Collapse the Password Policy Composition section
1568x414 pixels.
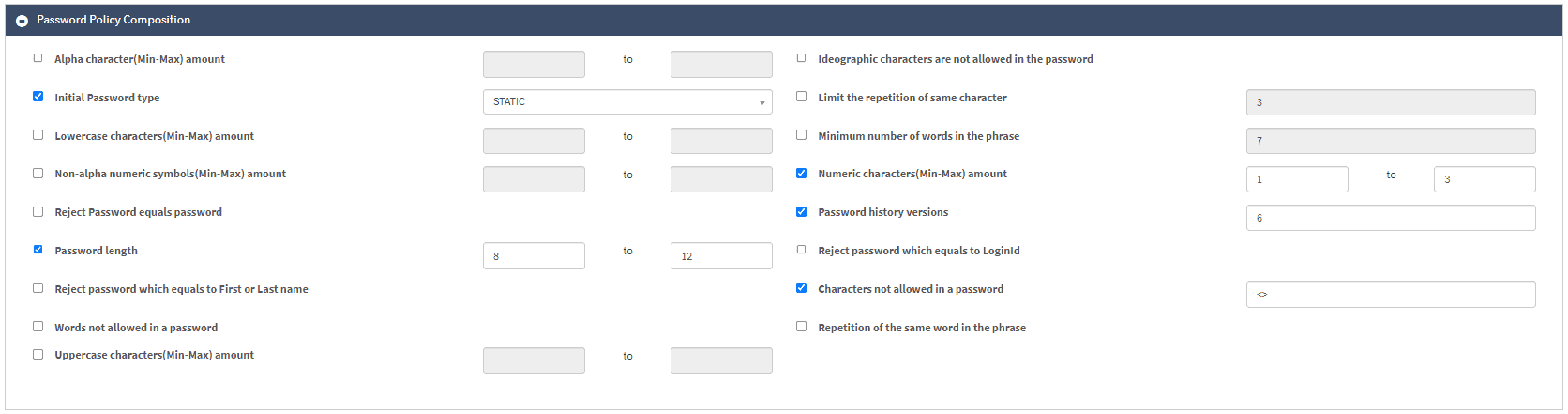tap(22, 20)
